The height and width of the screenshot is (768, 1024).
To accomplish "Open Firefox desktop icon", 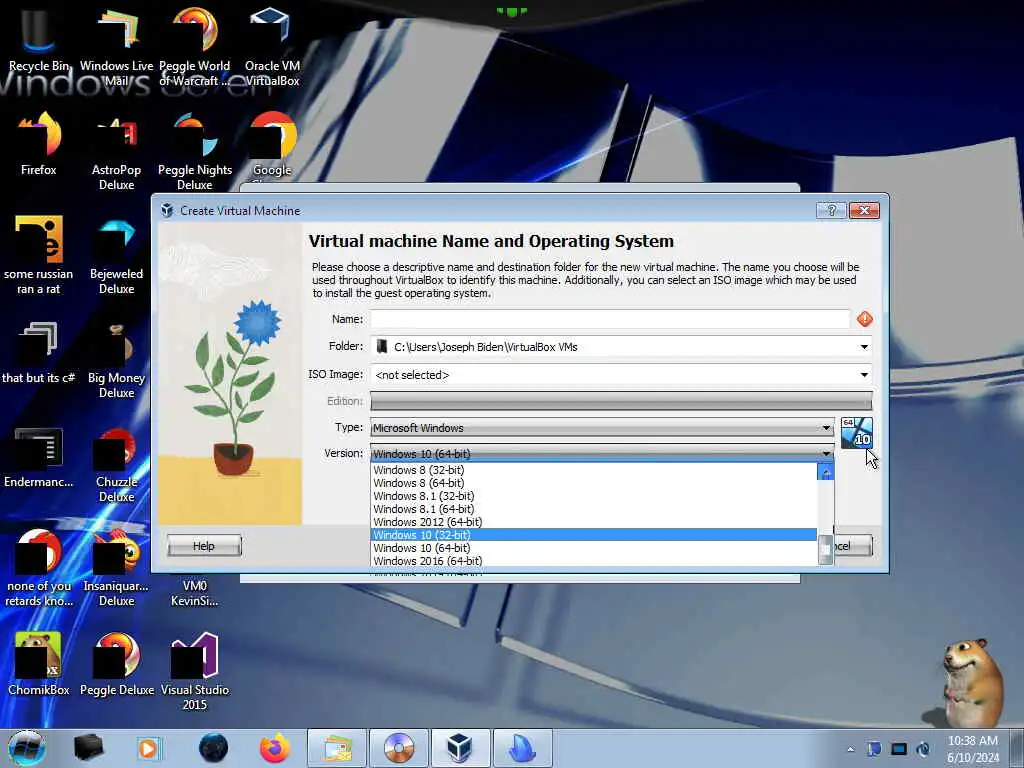I will click(39, 144).
